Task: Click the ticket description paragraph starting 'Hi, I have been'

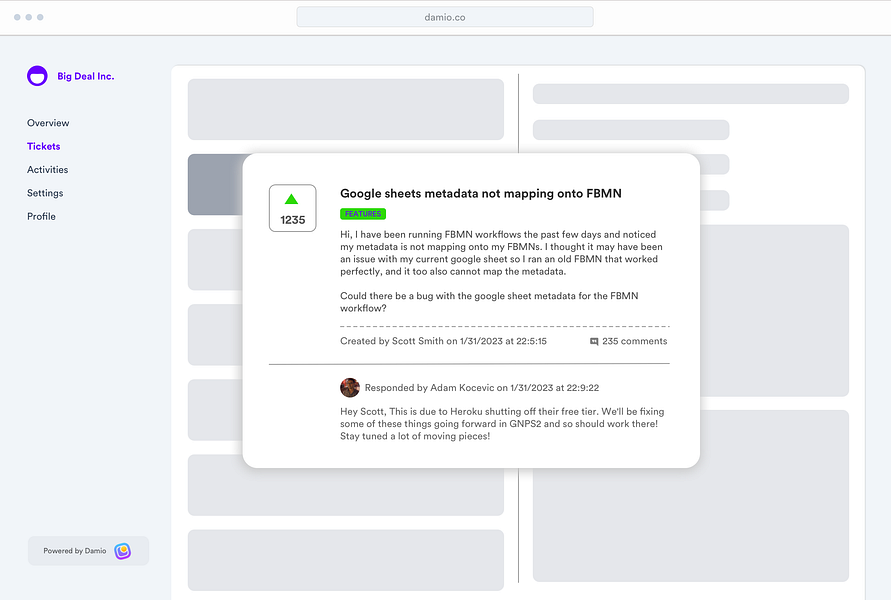Action: [501, 253]
